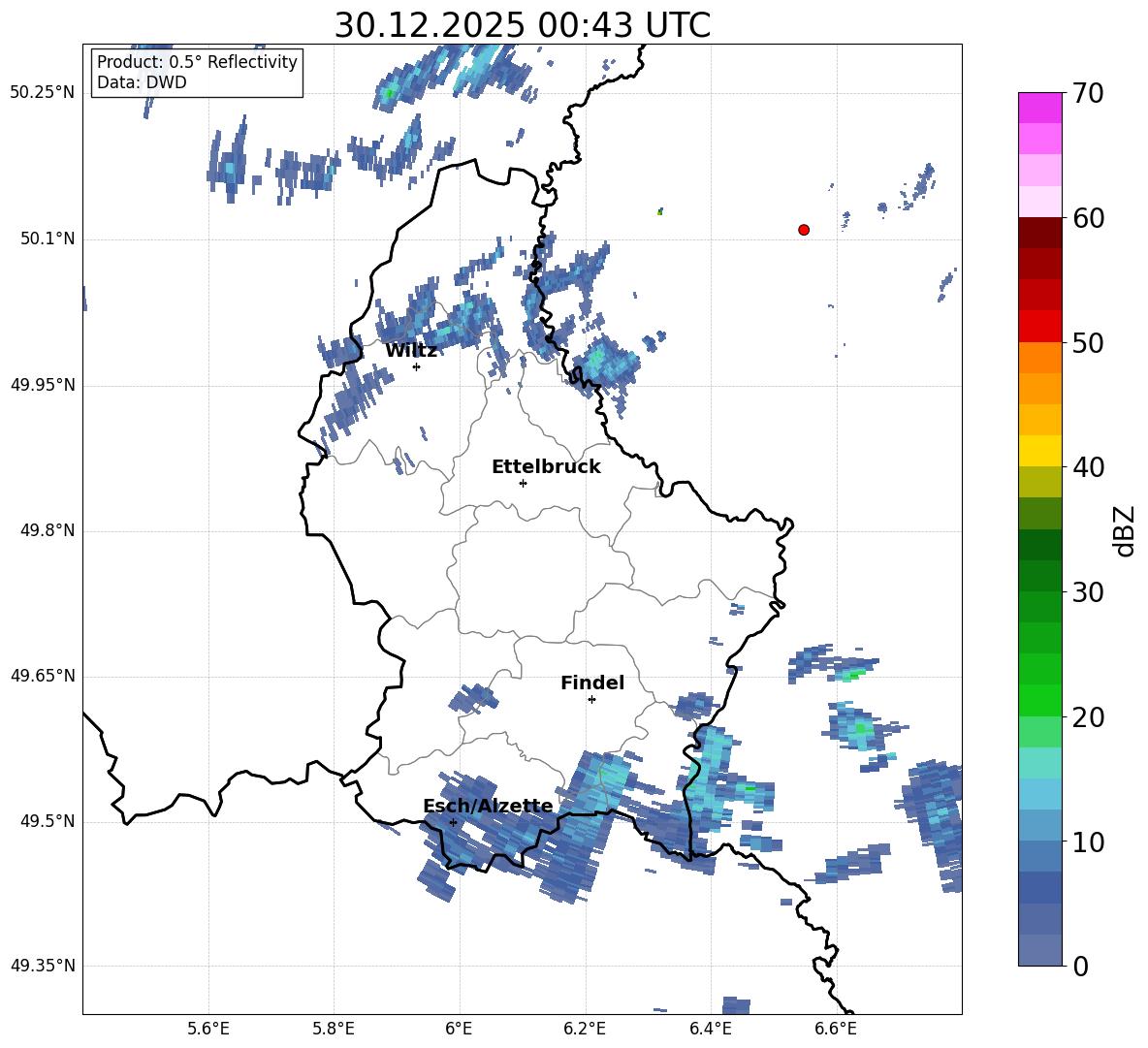Click the yellow 40 dBZ colorbar swatch
This screenshot has width=1148, height=1048.
point(1039,451)
